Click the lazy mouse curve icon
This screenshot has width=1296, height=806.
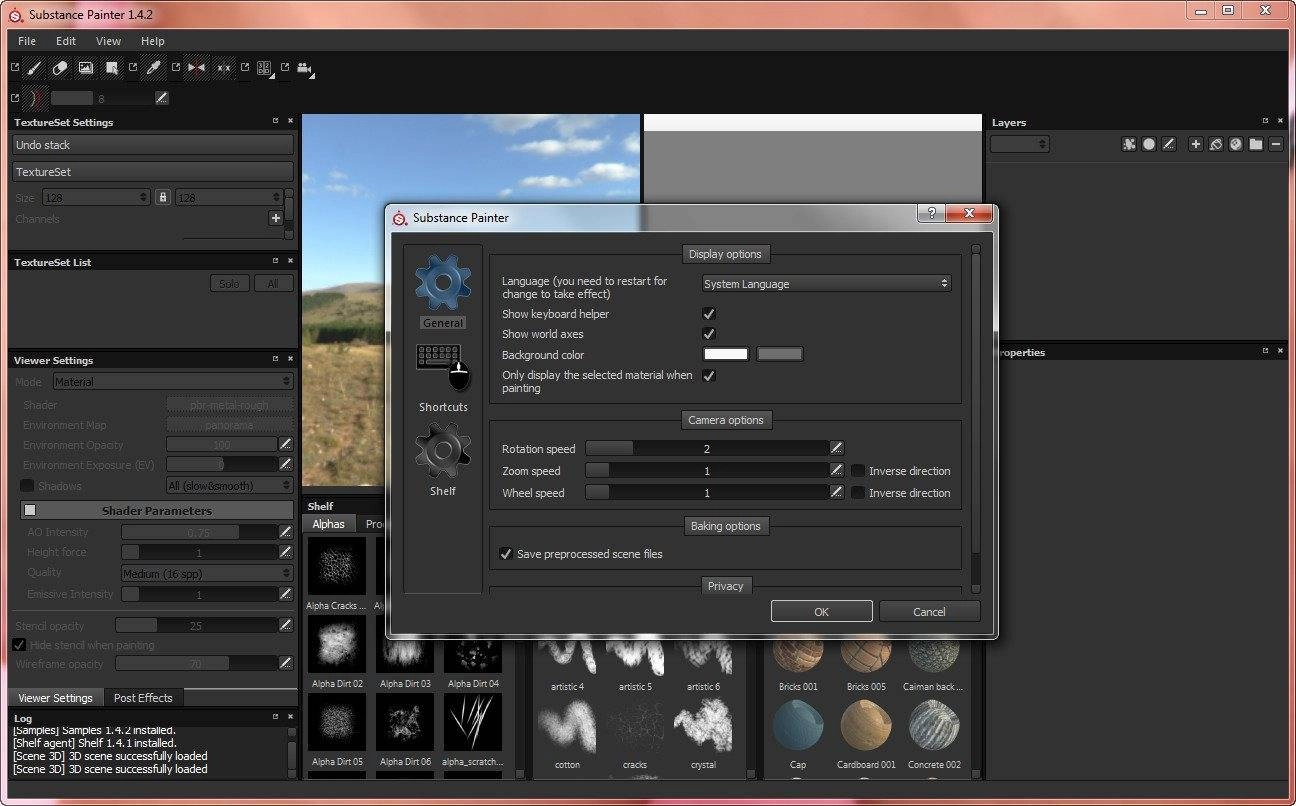point(35,98)
